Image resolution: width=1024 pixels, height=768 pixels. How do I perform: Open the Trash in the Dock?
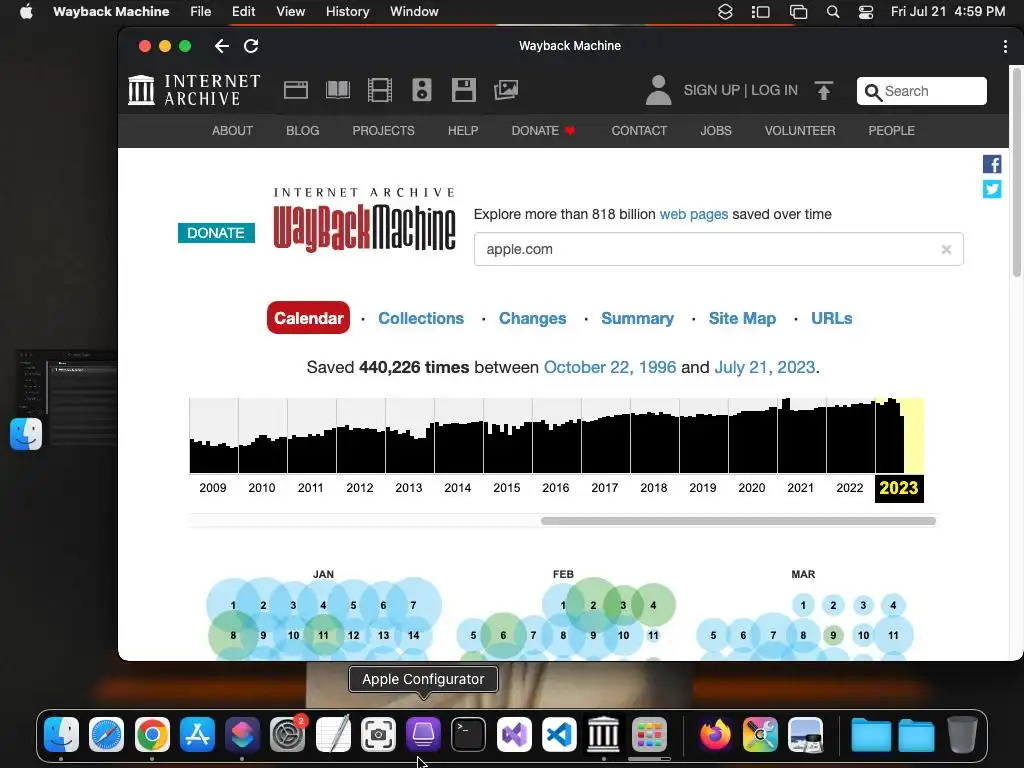coord(962,735)
